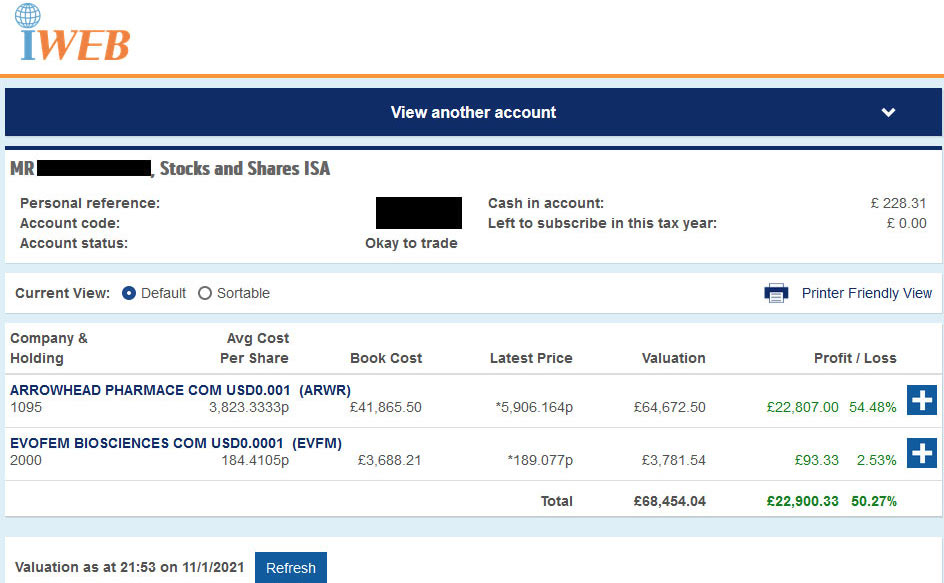Image resolution: width=944 pixels, height=583 pixels.
Task: Open the View another account bar
Action: [473, 112]
